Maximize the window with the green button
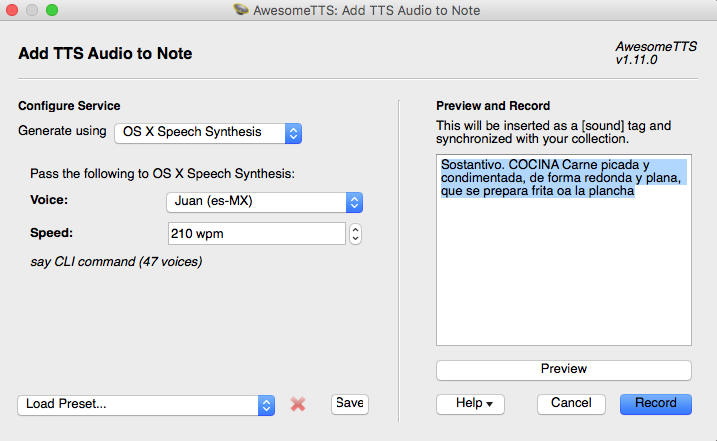 click(51, 10)
